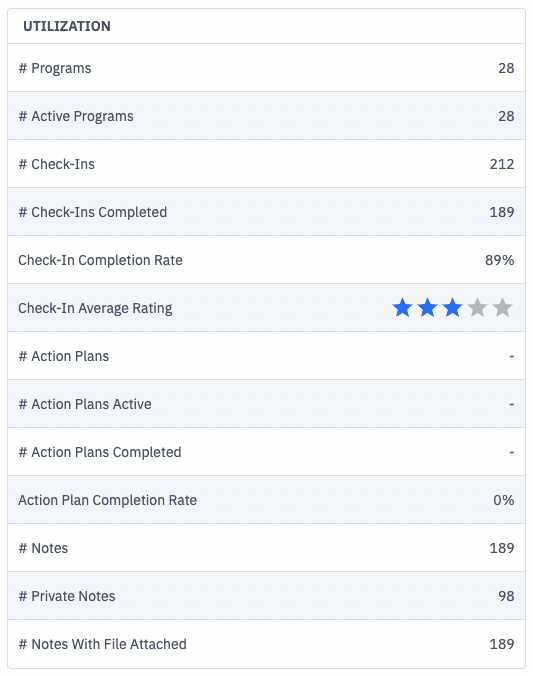Image resolution: width=533 pixels, height=676 pixels.
Task: Click the fifth gray rating star
Action: tap(502, 308)
